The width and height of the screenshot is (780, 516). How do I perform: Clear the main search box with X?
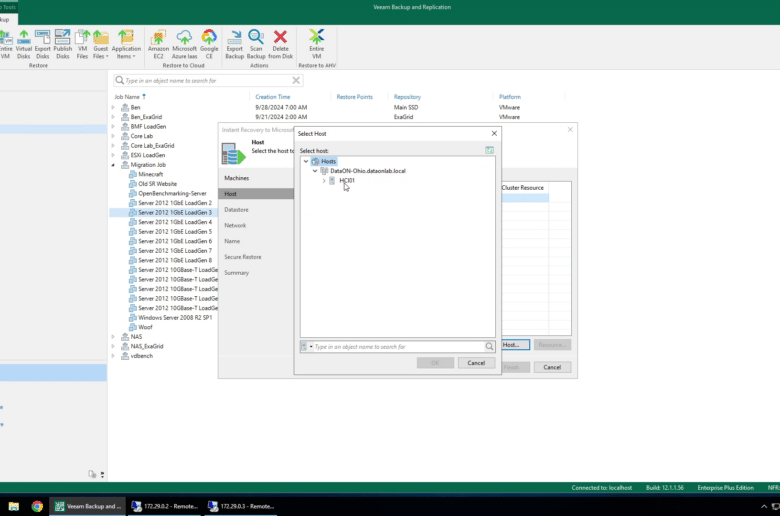296,80
